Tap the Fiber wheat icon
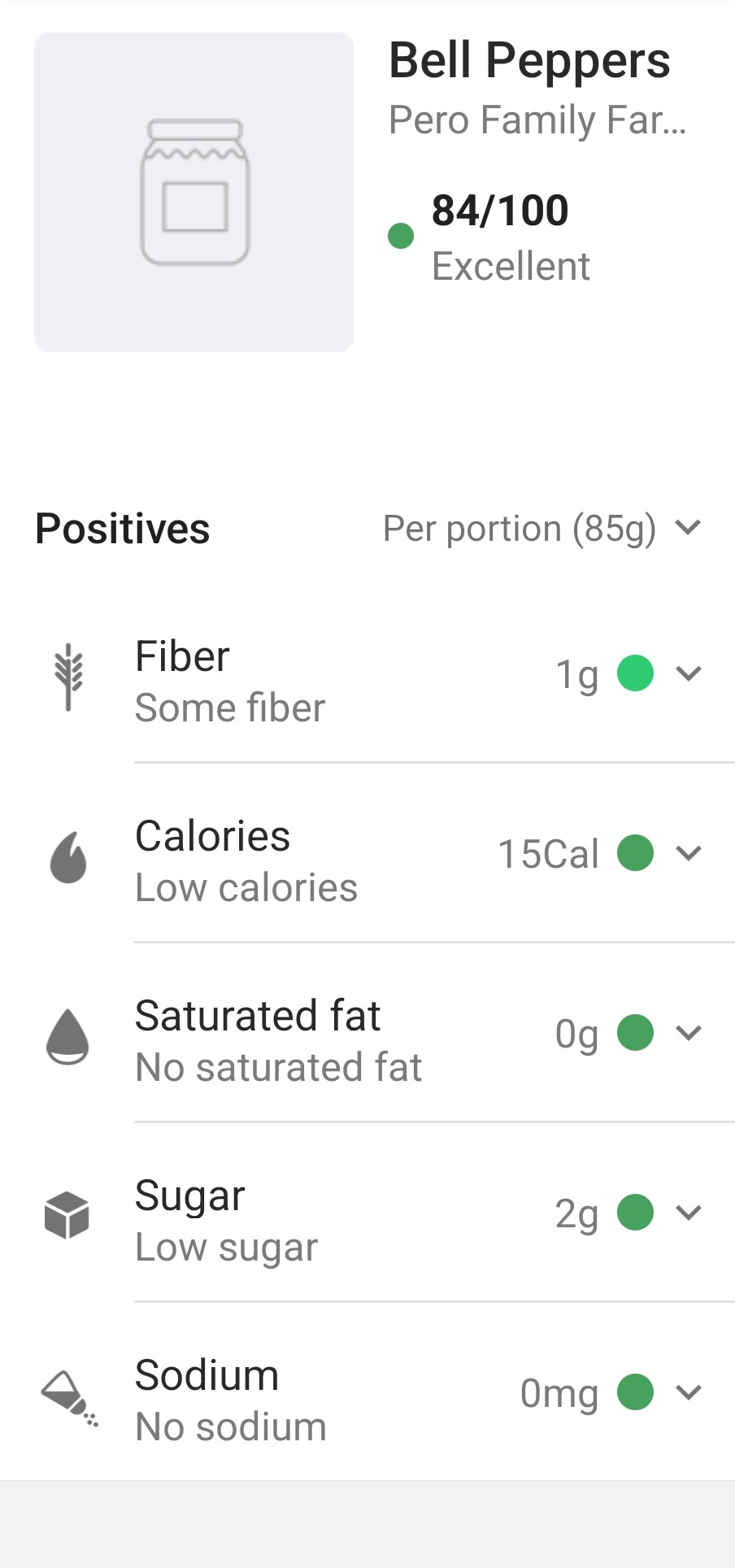Screen dimensions: 735x1568 click(68, 677)
